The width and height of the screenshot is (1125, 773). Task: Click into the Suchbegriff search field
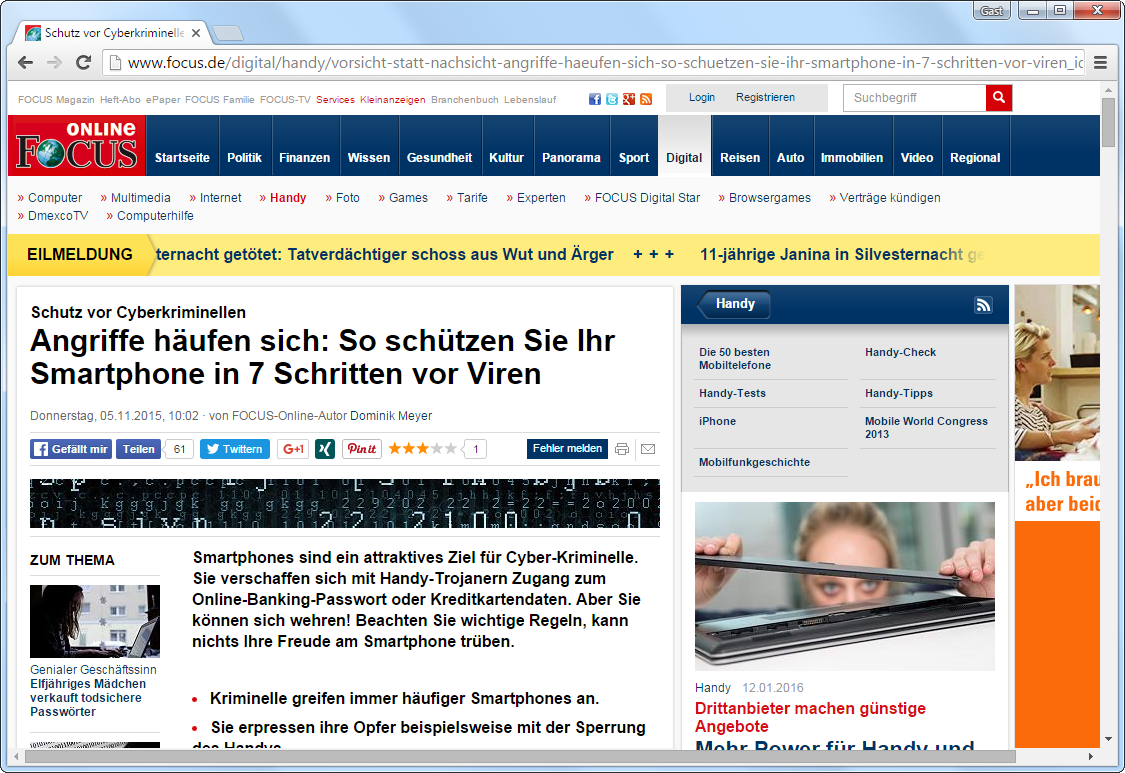pos(914,98)
